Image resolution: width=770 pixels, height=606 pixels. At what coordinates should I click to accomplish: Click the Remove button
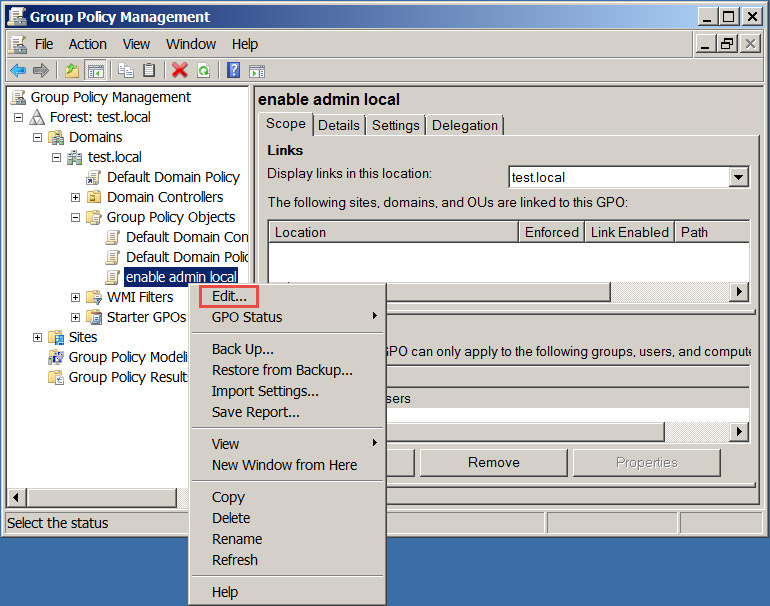(494, 463)
